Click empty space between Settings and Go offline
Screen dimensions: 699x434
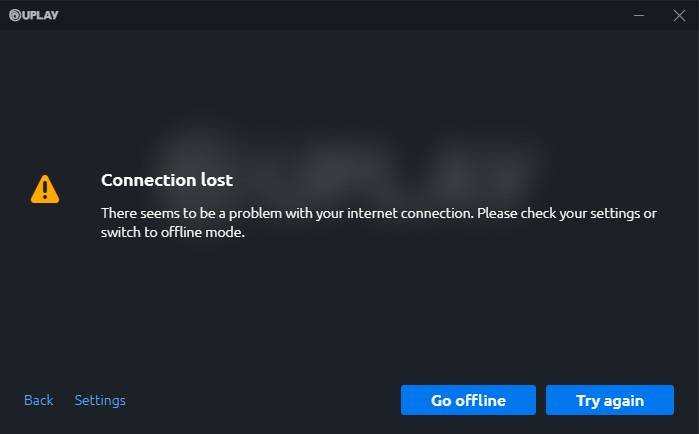(263, 400)
